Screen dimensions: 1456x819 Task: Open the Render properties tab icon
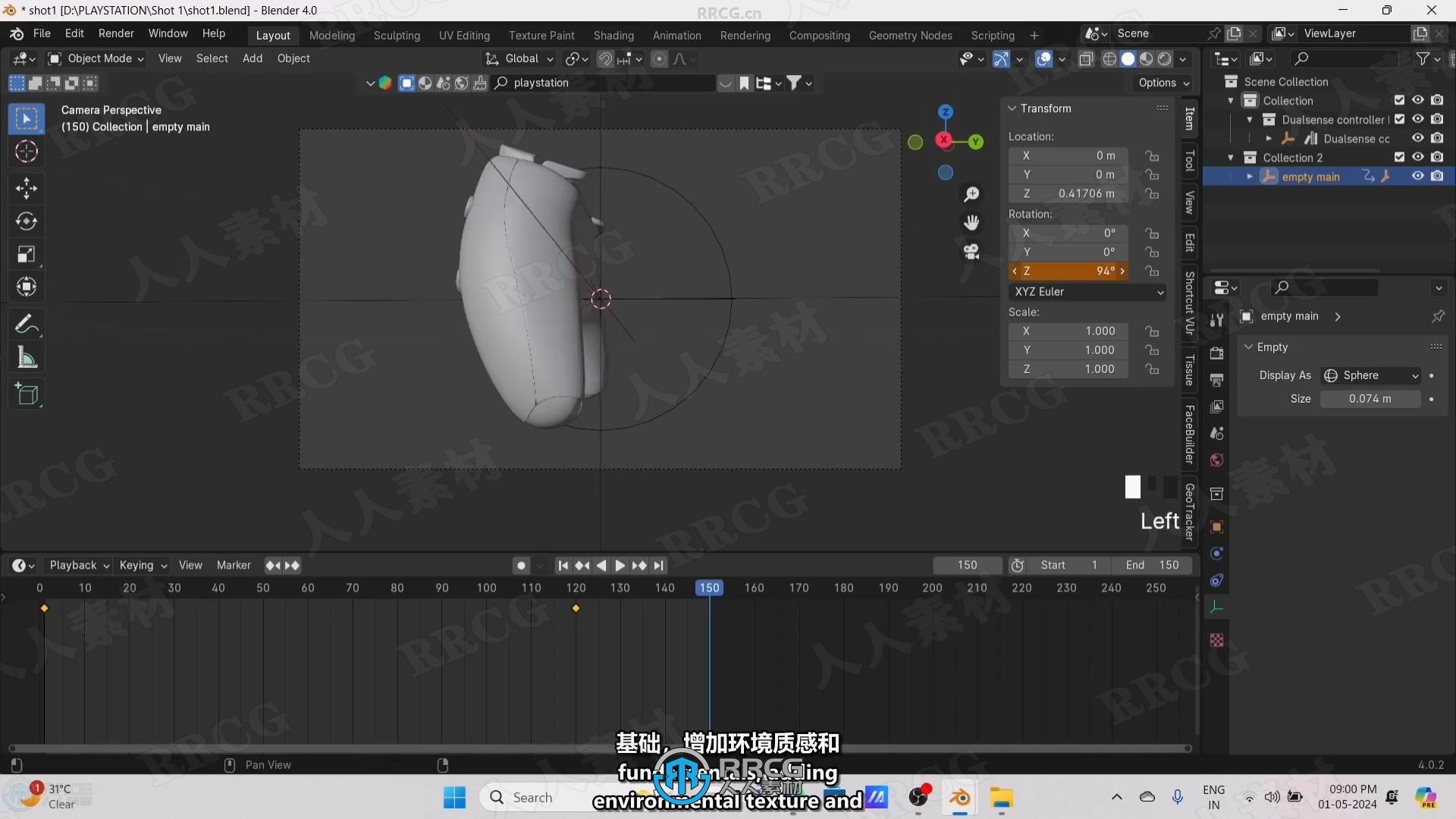(1216, 353)
